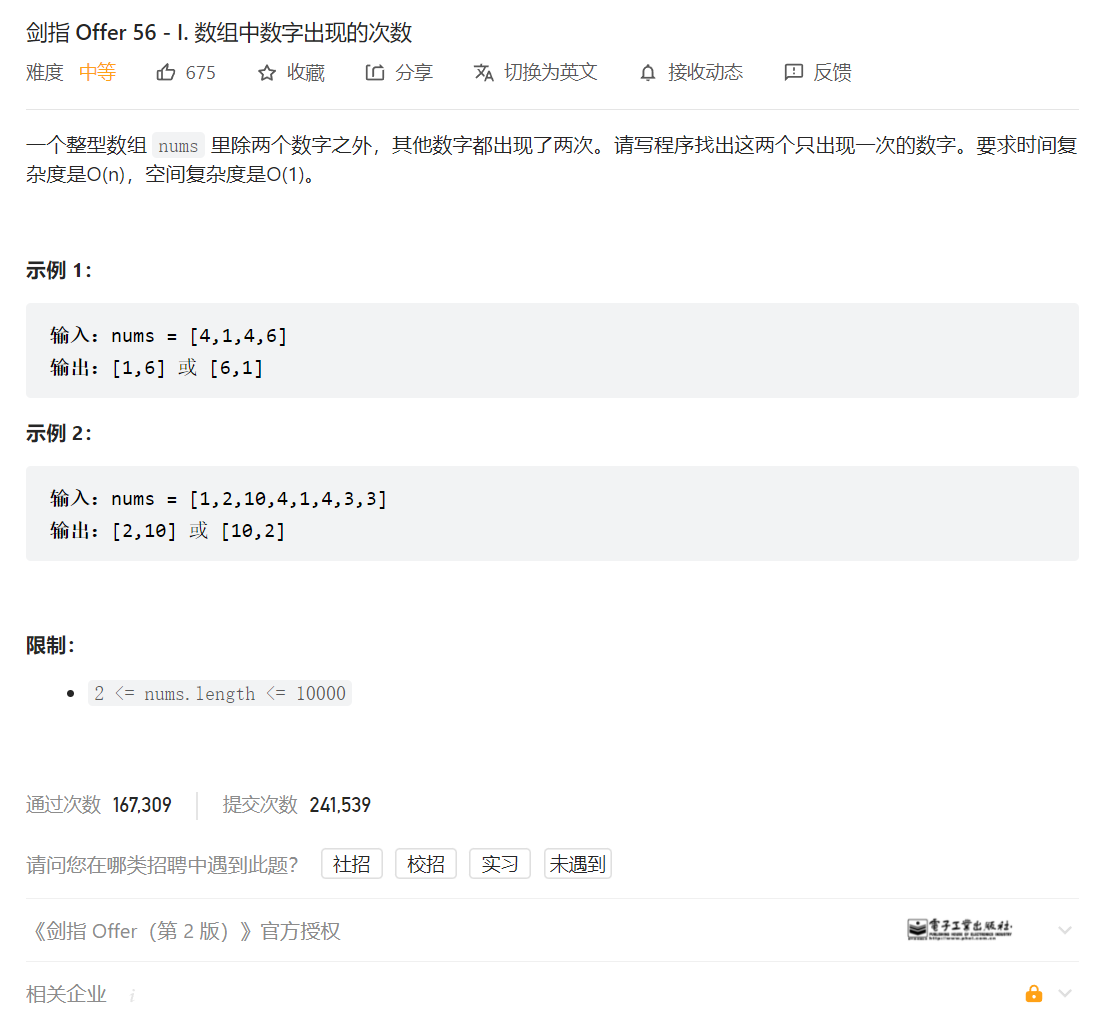Viewport: 1106px width, 1024px height.
Task: Click the 电子工业出版社 publisher logo
Action: pyautogui.click(x=958, y=929)
